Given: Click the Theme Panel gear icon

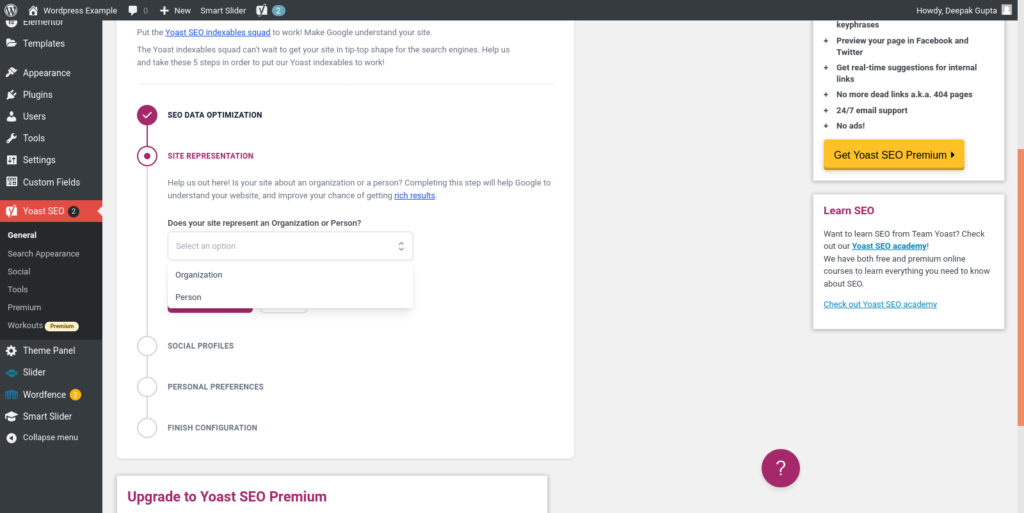Looking at the screenshot, I should tap(11, 351).
